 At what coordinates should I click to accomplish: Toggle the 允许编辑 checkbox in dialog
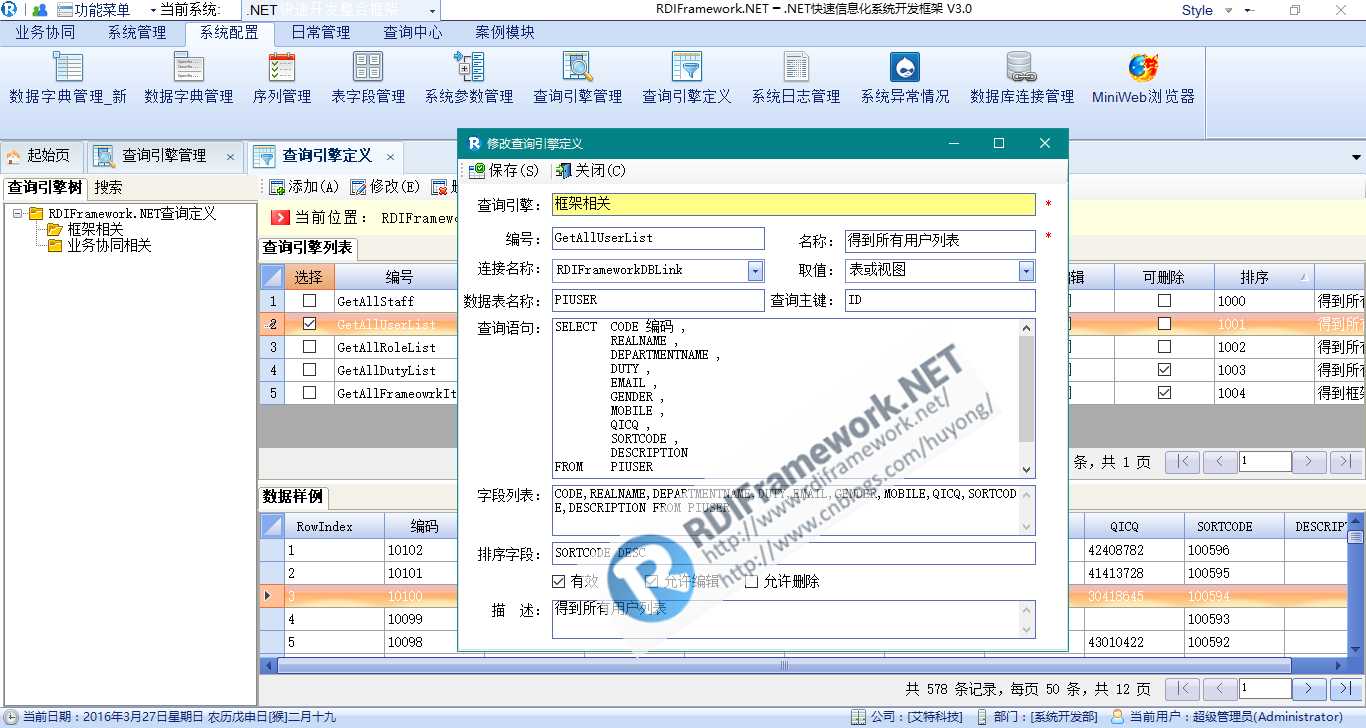click(x=652, y=581)
